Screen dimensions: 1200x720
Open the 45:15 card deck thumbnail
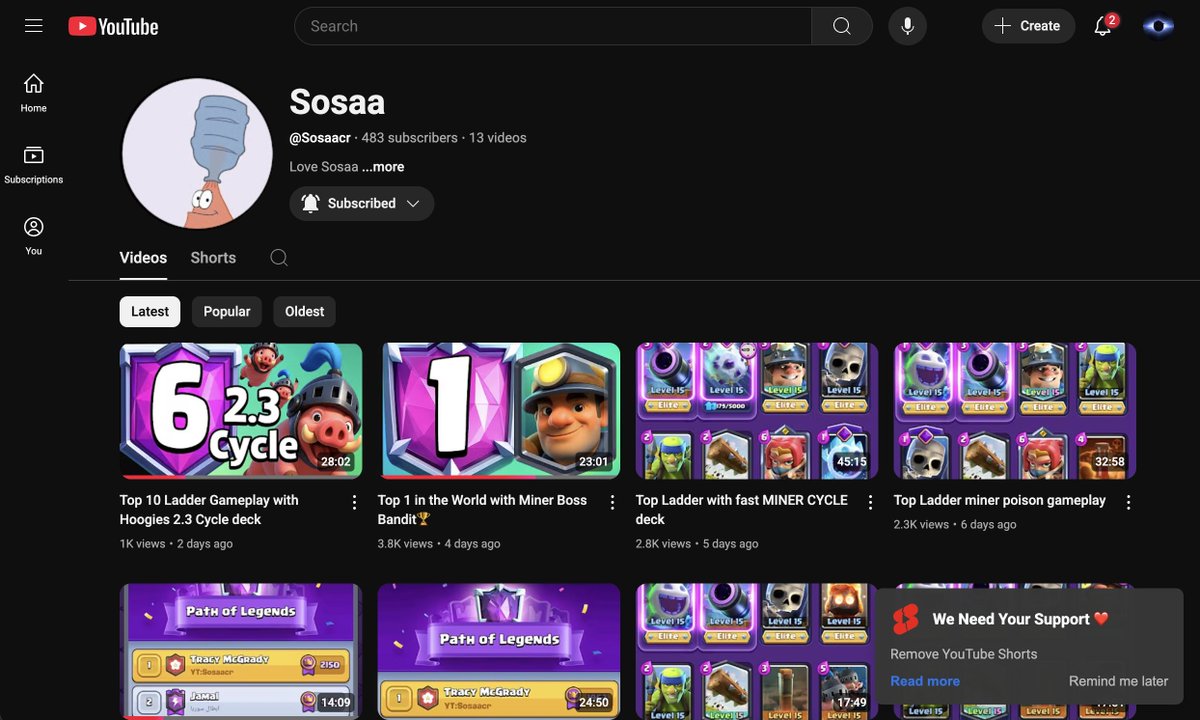click(757, 411)
